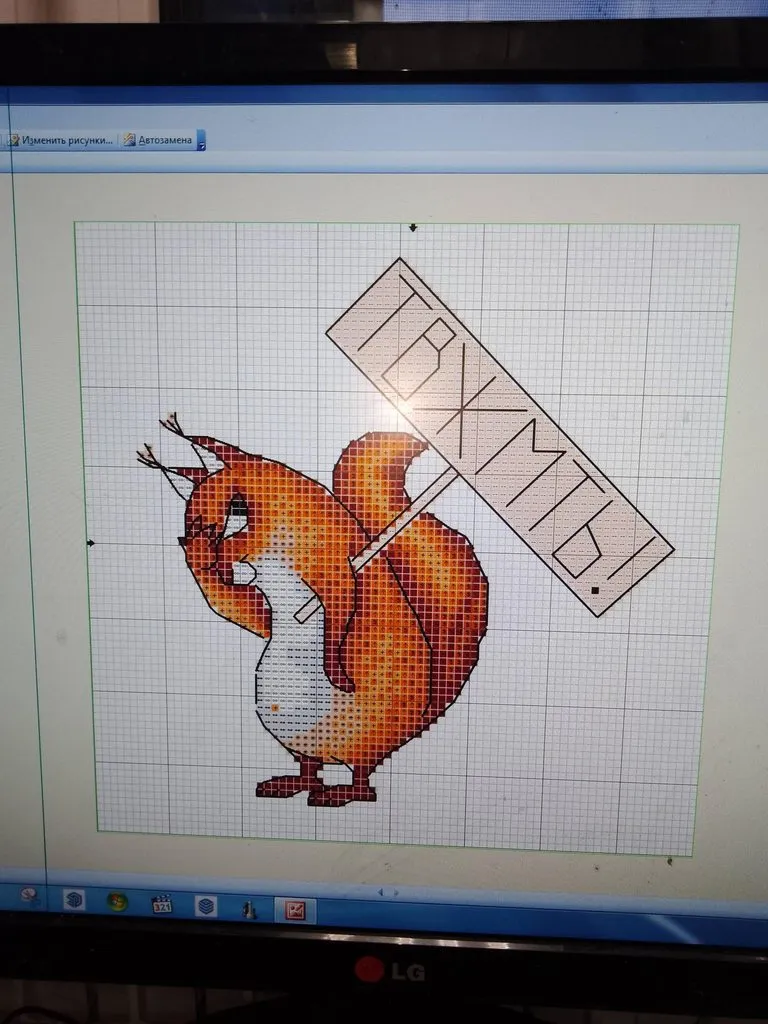This screenshot has height=1024, width=768.
Task: Open the Windows Start button
Action: (x=29, y=895)
